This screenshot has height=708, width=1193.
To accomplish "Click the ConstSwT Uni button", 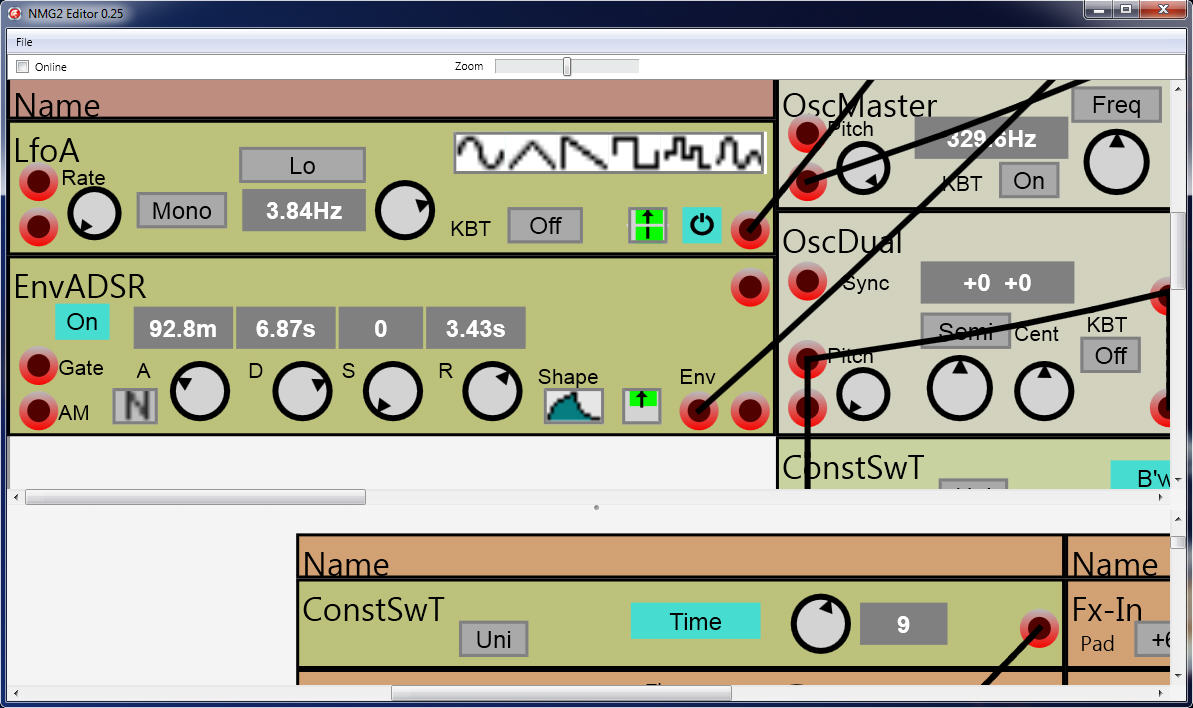I will pyautogui.click(x=493, y=639).
